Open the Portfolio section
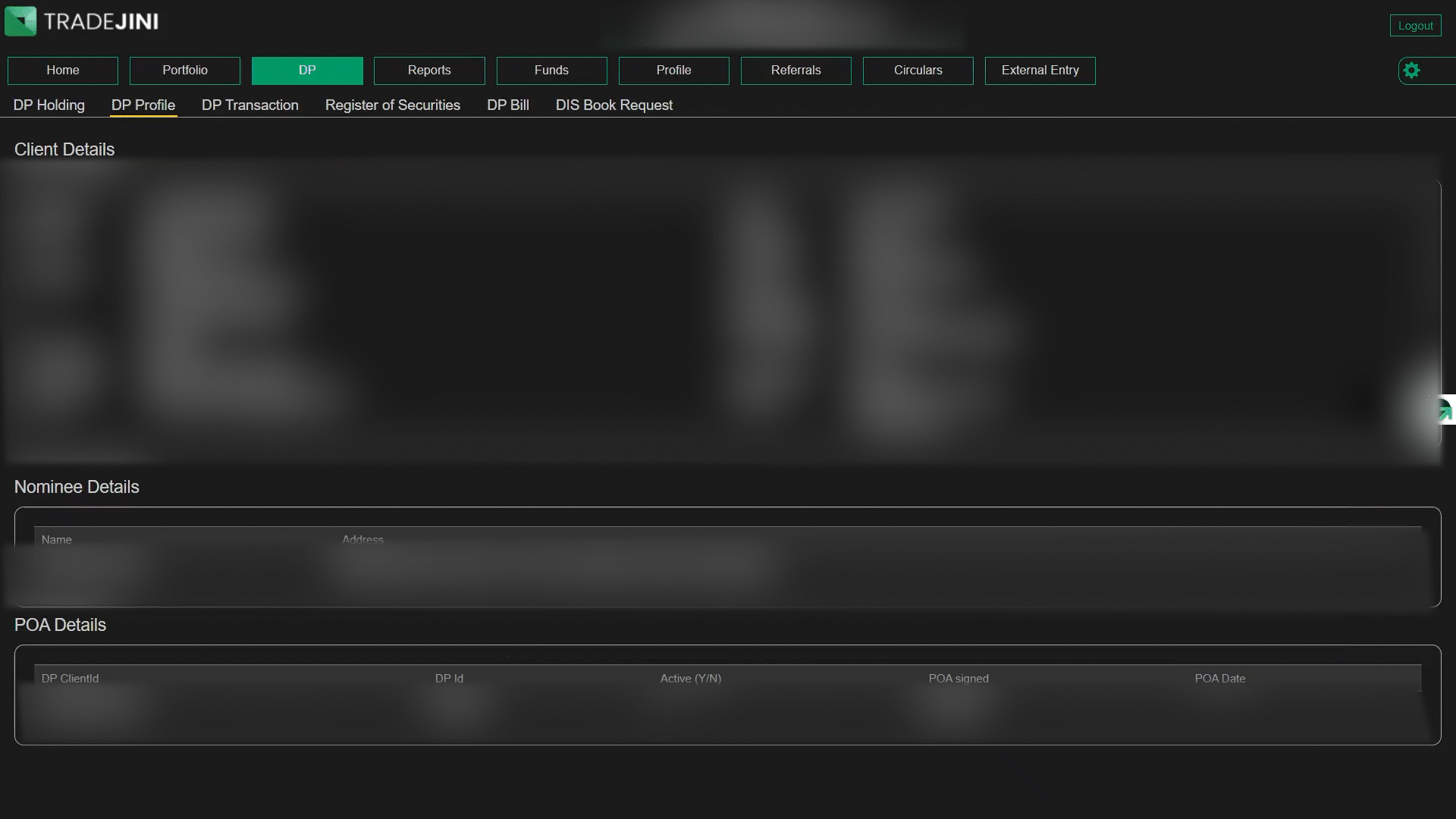The width and height of the screenshot is (1456, 819). tap(185, 71)
